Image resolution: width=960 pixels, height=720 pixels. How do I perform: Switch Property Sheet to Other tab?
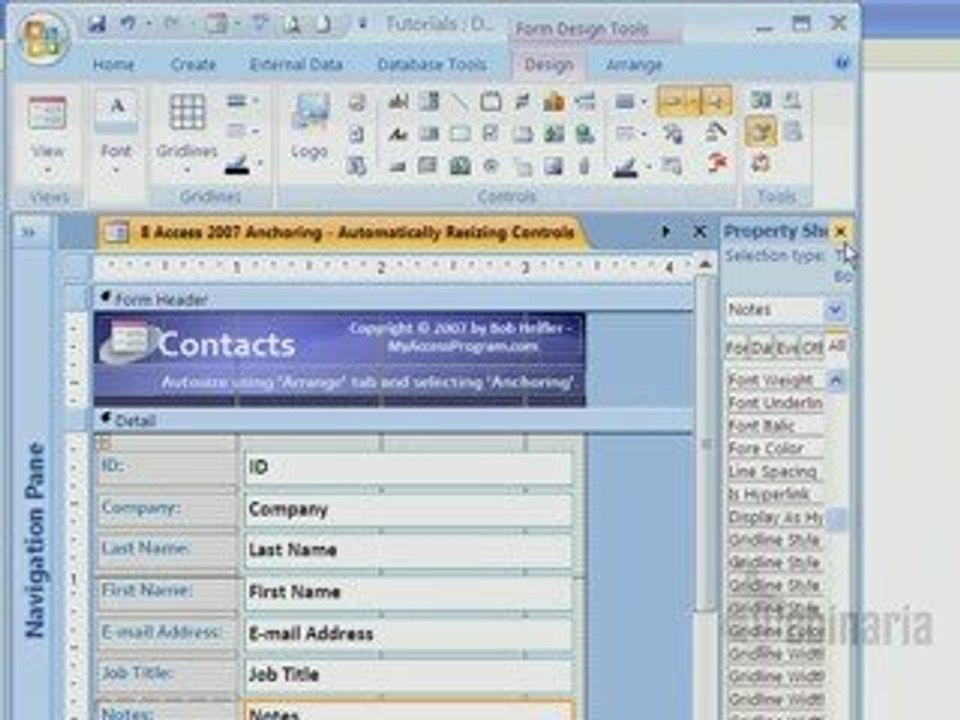click(812, 348)
